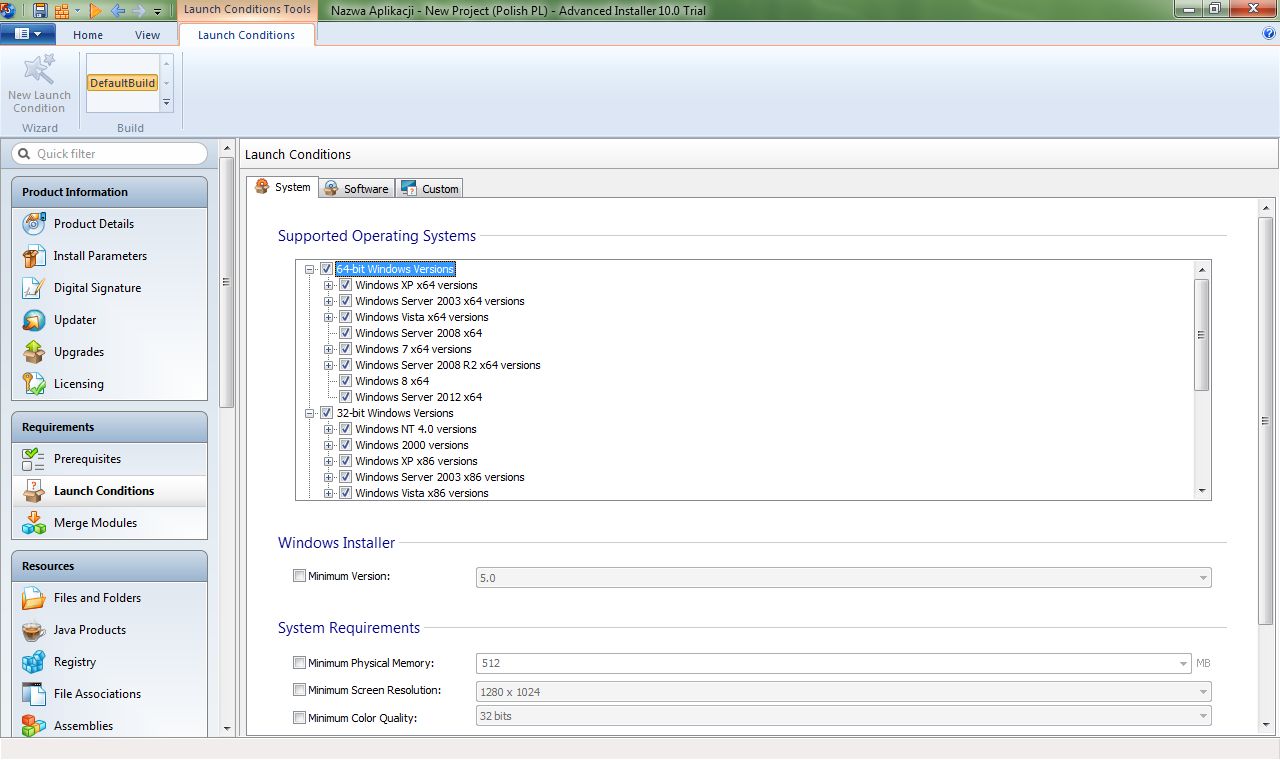Enable Minimum Physical Memory checkbox
Screen dimensions: 1280x760
coord(299,662)
